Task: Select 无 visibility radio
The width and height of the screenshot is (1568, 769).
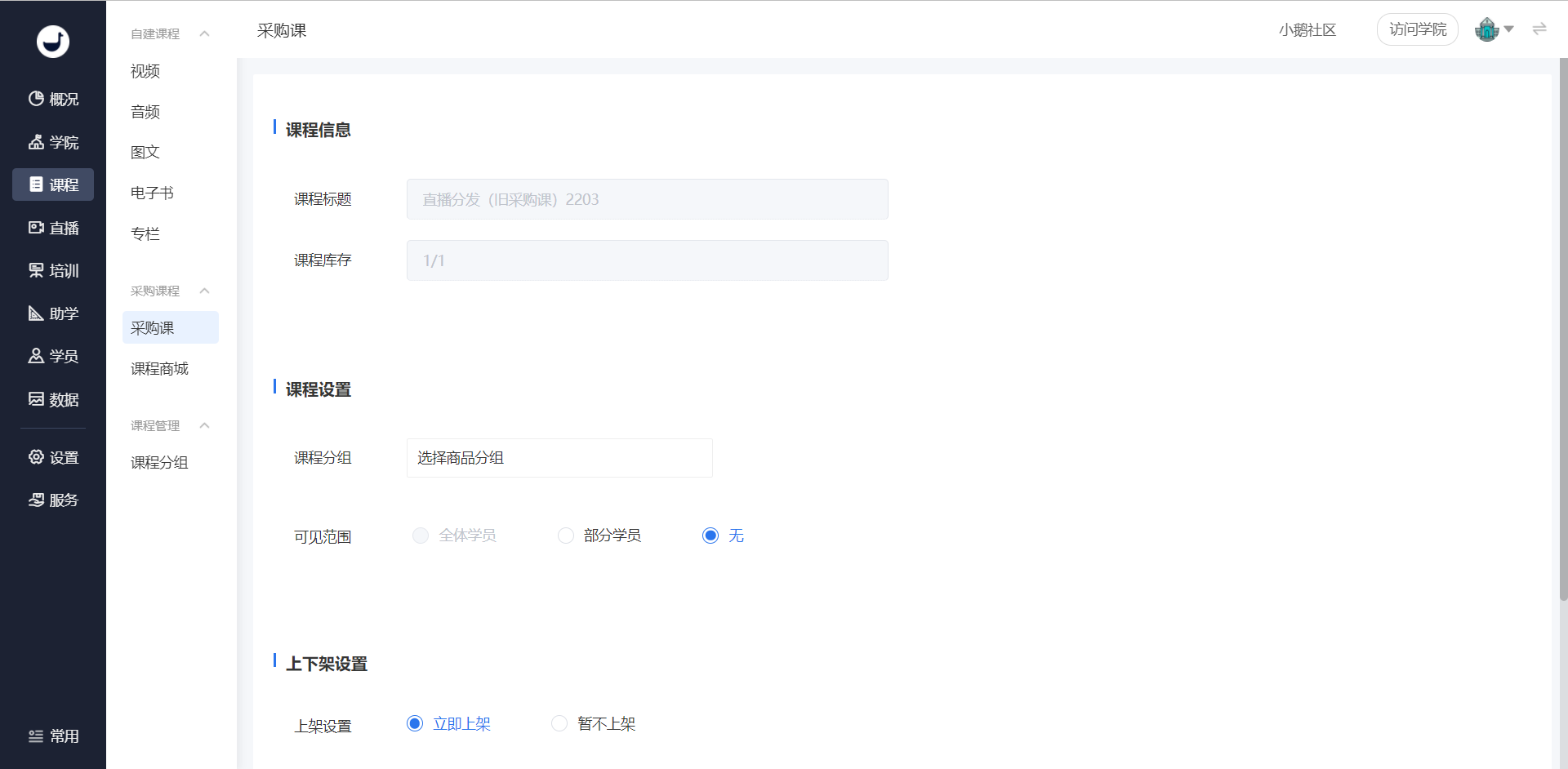Action: (710, 536)
